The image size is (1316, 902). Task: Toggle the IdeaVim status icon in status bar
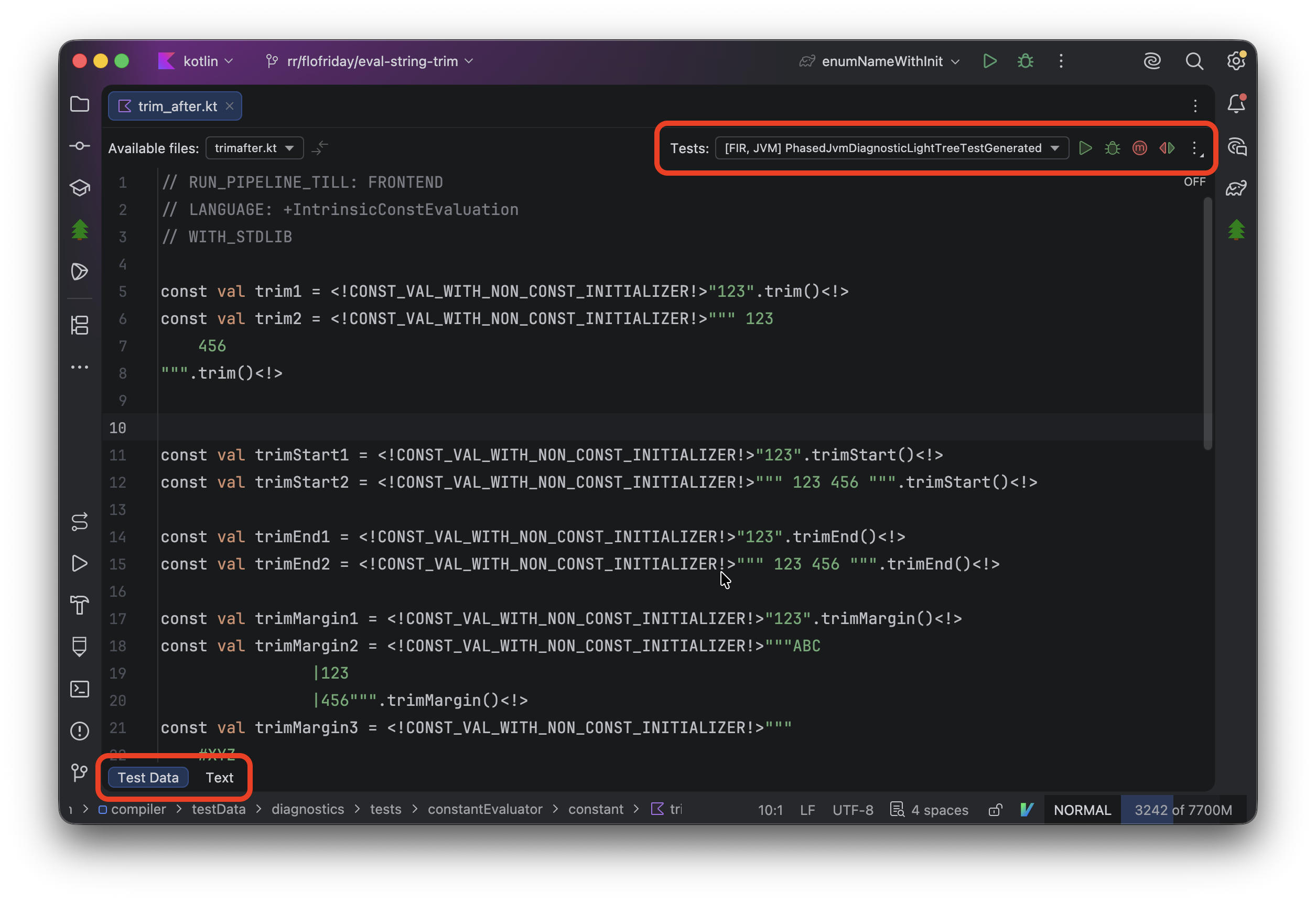(x=1027, y=809)
